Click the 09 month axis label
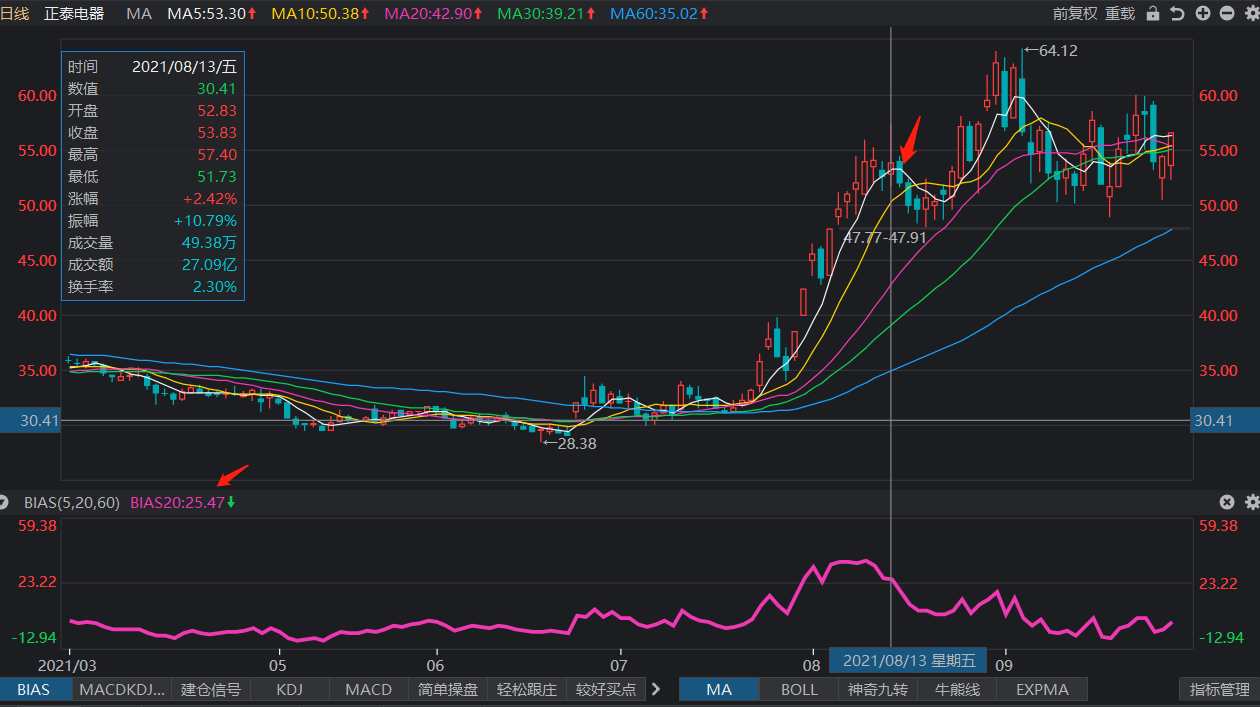The width and height of the screenshot is (1260, 707). pos(1004,664)
